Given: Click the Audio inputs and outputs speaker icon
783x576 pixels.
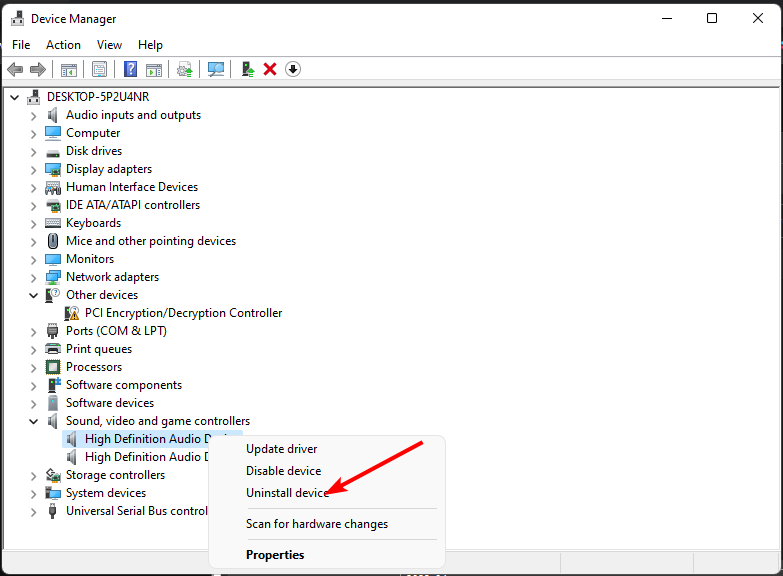Looking at the screenshot, I should coord(52,115).
